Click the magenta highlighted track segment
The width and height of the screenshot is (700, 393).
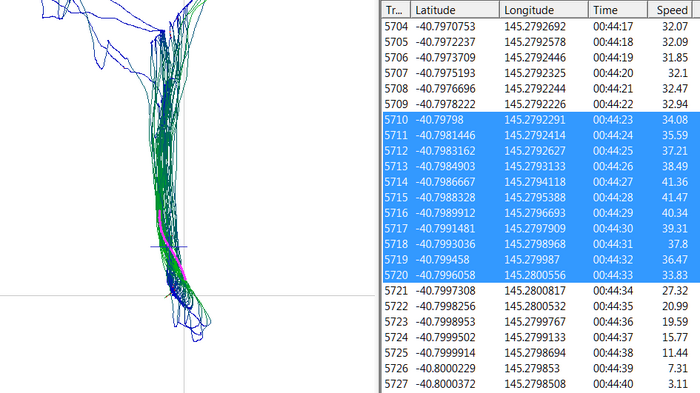pyautogui.click(x=171, y=246)
